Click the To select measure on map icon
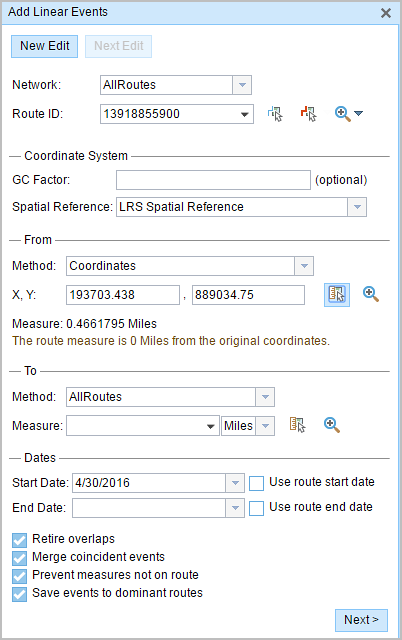Screen dimensions: 402x640 coord(298,425)
